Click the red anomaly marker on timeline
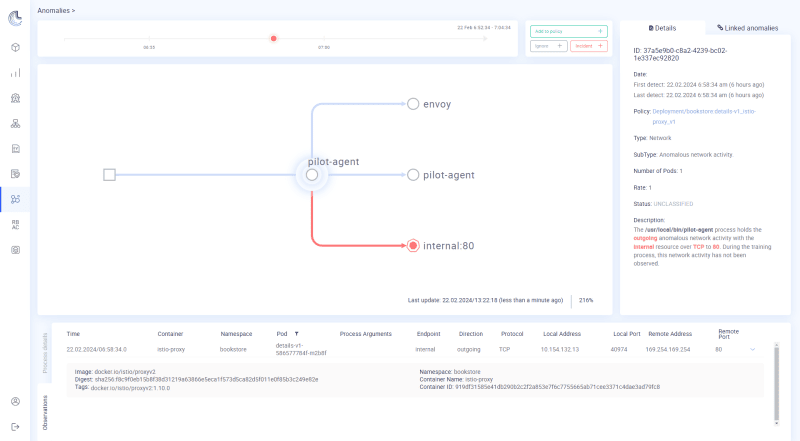 tap(273, 39)
